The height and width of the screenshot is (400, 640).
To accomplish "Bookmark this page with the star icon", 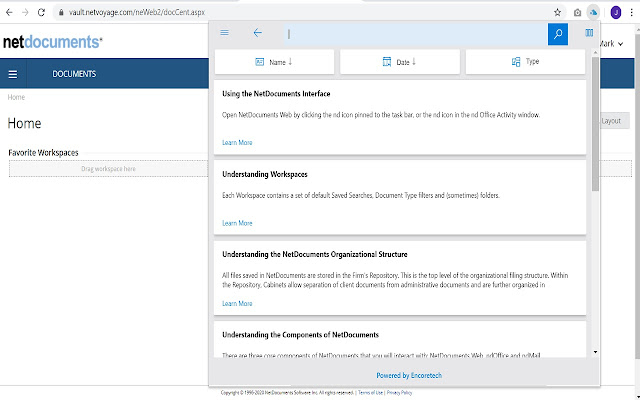I will (558, 13).
